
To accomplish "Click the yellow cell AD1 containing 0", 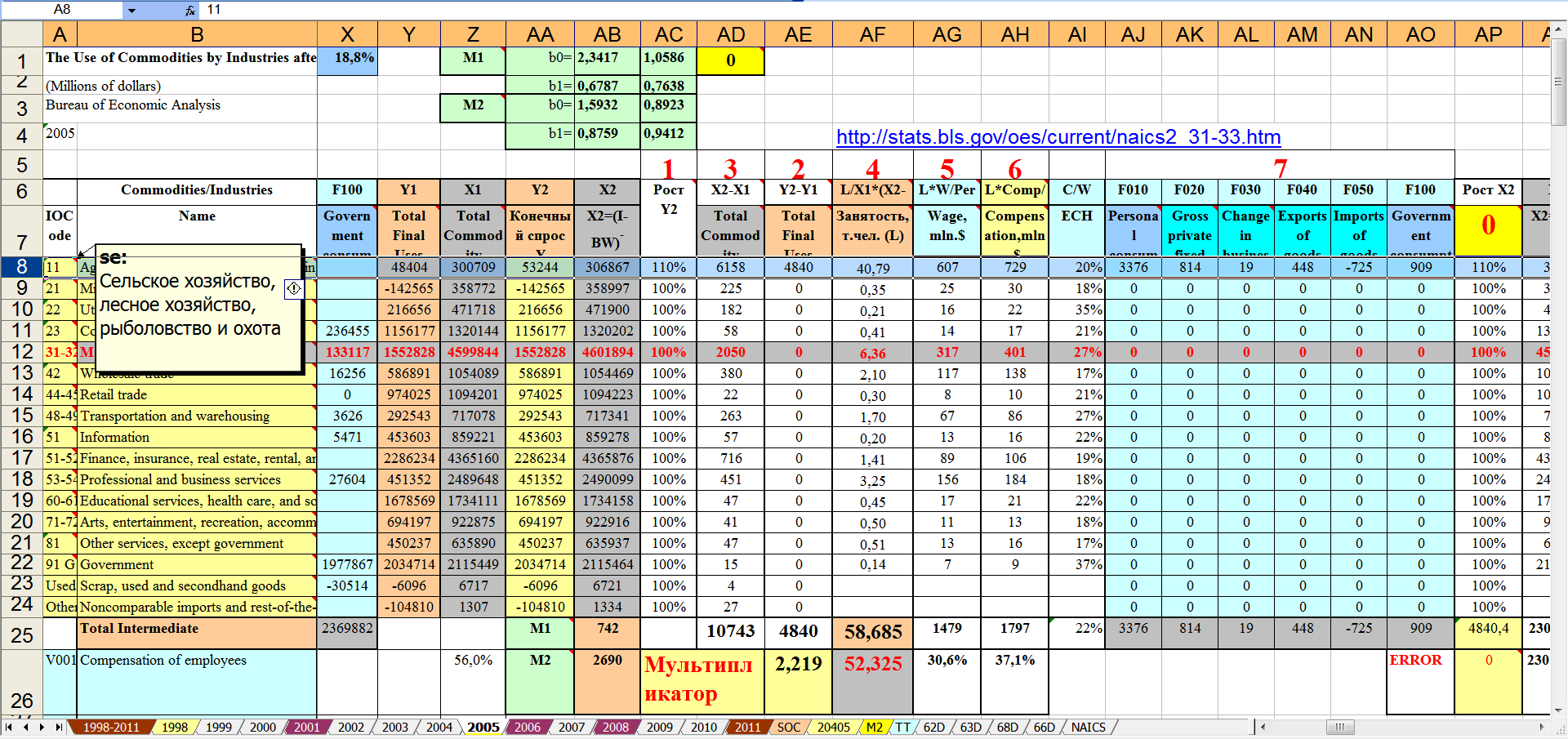I will pyautogui.click(x=730, y=60).
